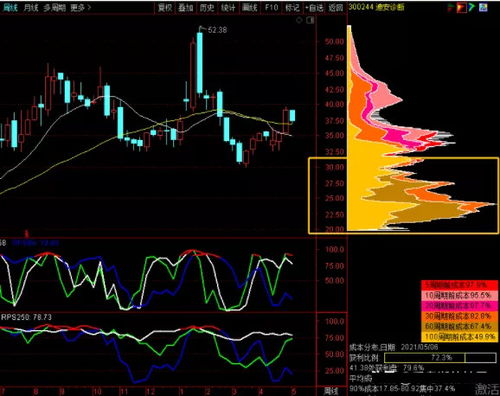Select the yellow 100周期前成本 legend swatch

click(460, 337)
